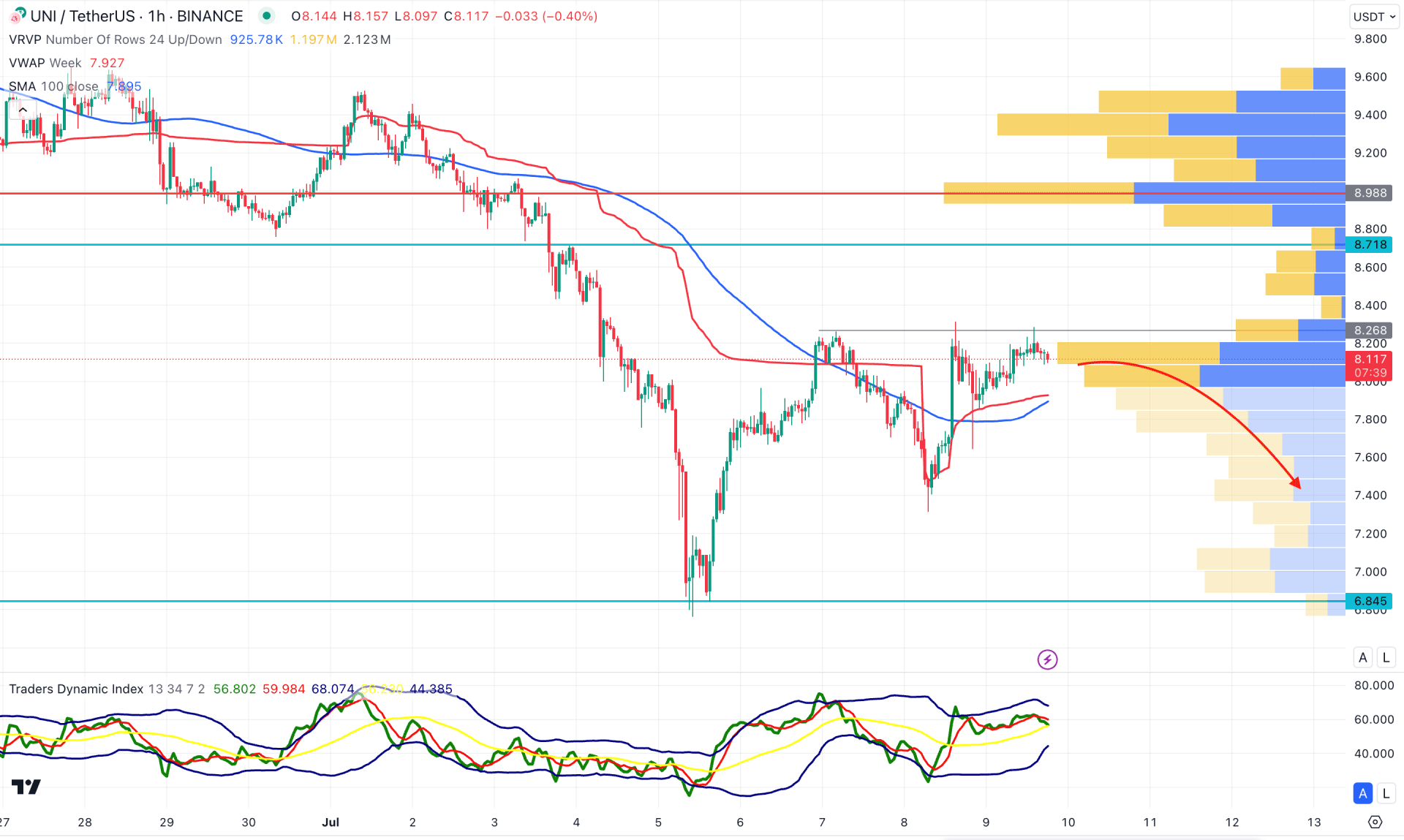Toggle highlighted auto scale A on indicator pane
The image size is (1404, 840).
(1363, 793)
